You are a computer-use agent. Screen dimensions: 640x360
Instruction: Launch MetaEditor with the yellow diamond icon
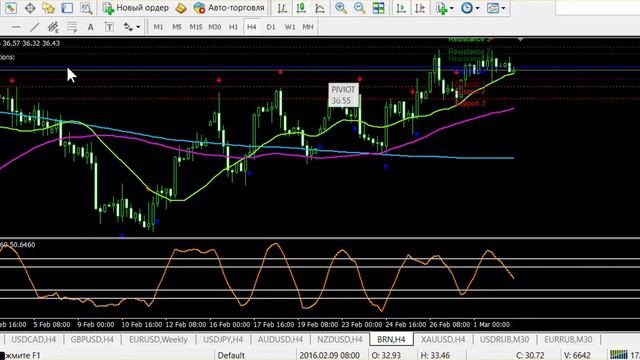click(x=181, y=8)
